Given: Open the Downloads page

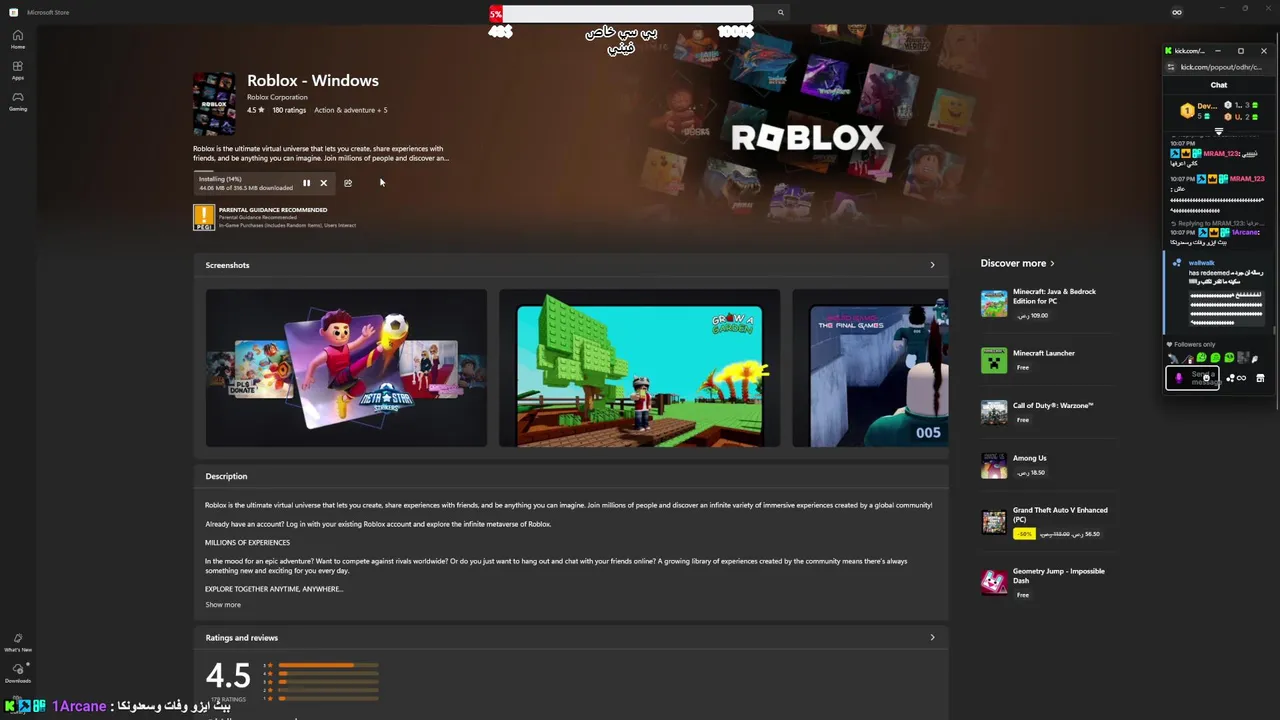Looking at the screenshot, I should click(x=18, y=672).
